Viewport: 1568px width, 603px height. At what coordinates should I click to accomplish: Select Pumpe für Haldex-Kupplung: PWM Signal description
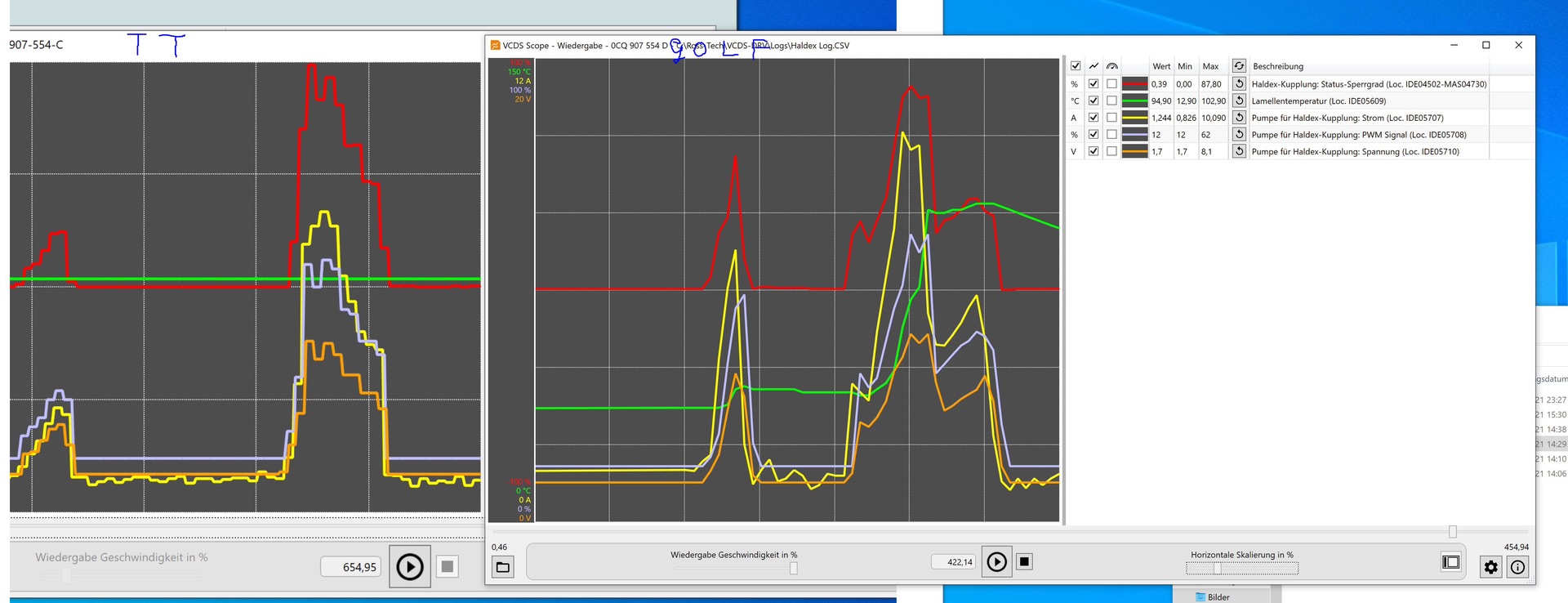coord(1358,135)
